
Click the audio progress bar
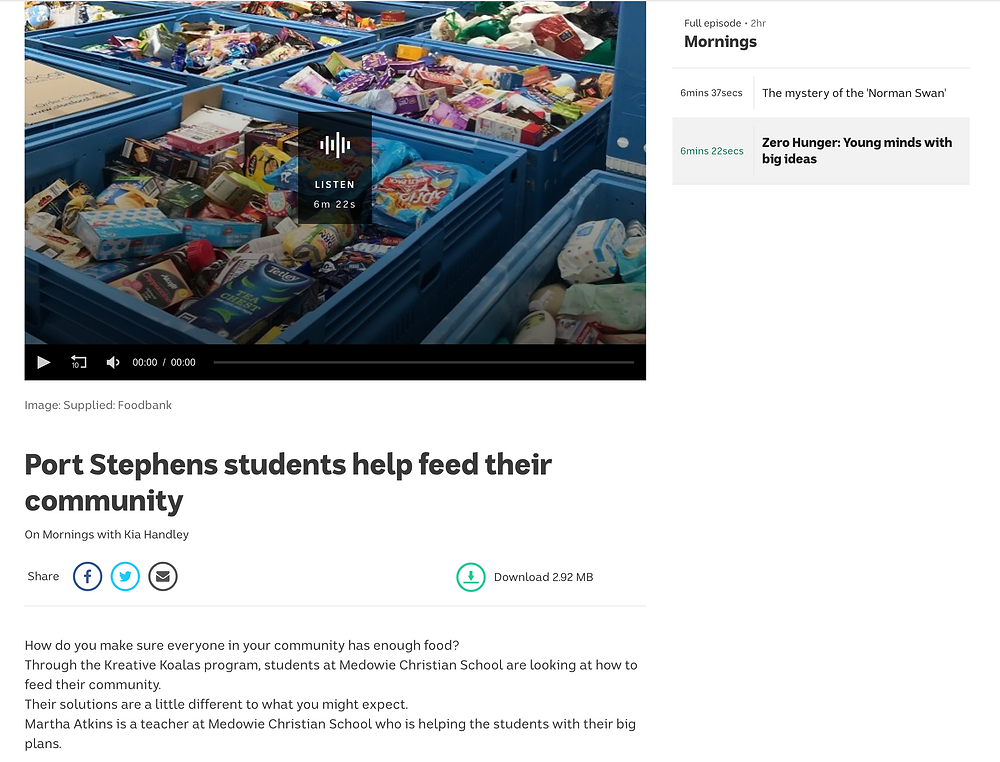(x=423, y=362)
